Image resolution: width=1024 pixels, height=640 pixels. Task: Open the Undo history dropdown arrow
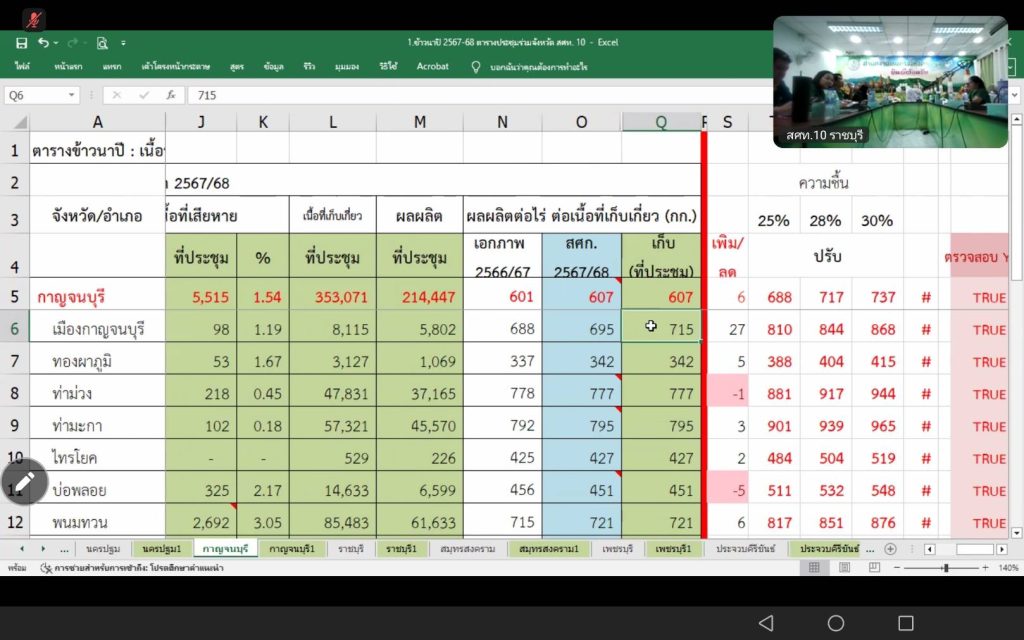click(56, 43)
